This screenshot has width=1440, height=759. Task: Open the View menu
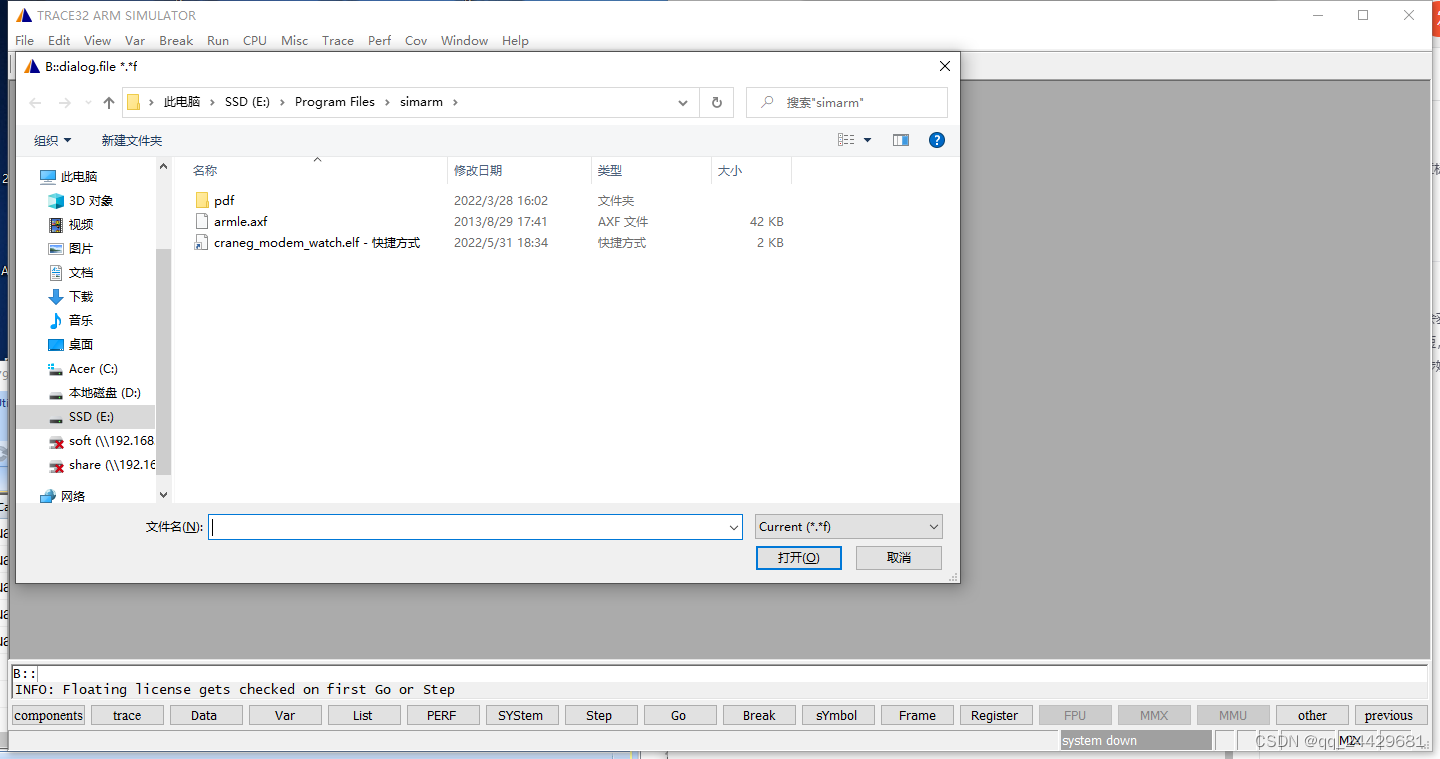pyautogui.click(x=97, y=41)
